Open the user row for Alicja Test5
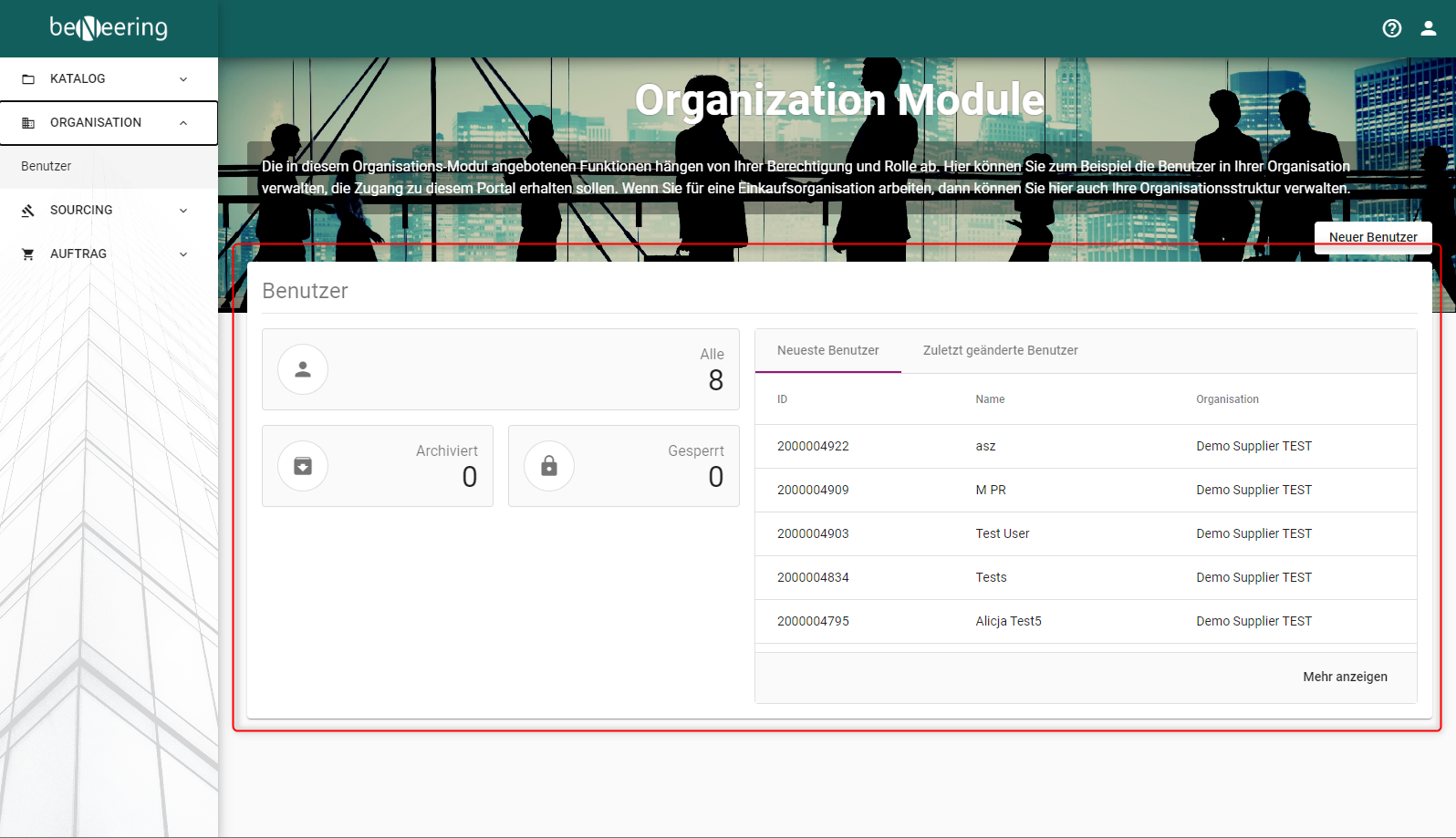 tap(1008, 621)
